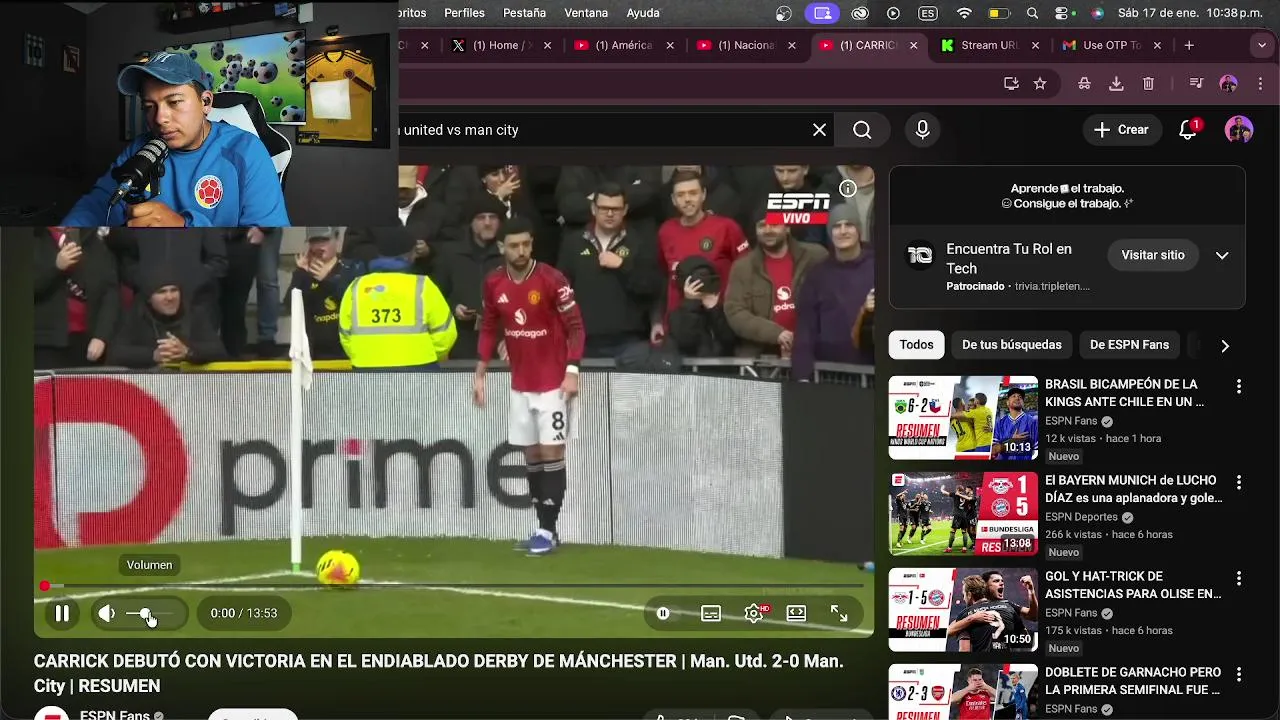
Task: Open the tab search dropdown arrow
Action: tap(1263, 45)
